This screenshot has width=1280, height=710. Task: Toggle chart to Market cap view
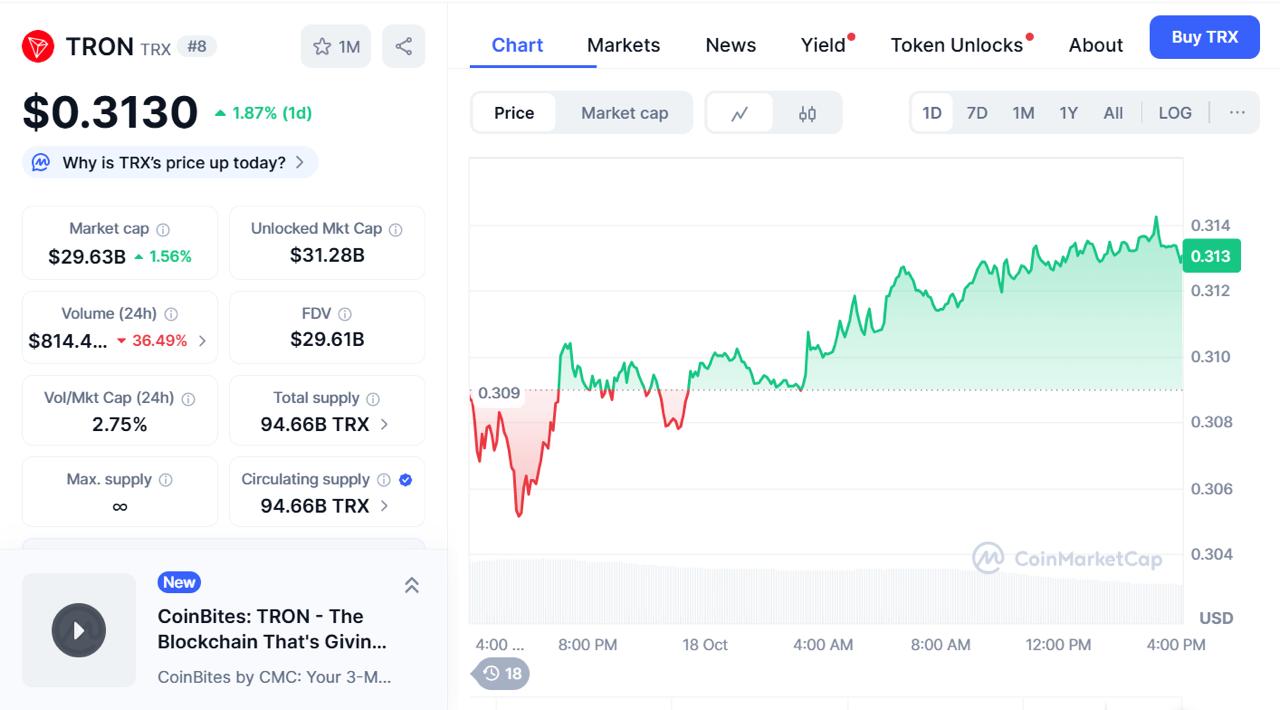pos(624,113)
